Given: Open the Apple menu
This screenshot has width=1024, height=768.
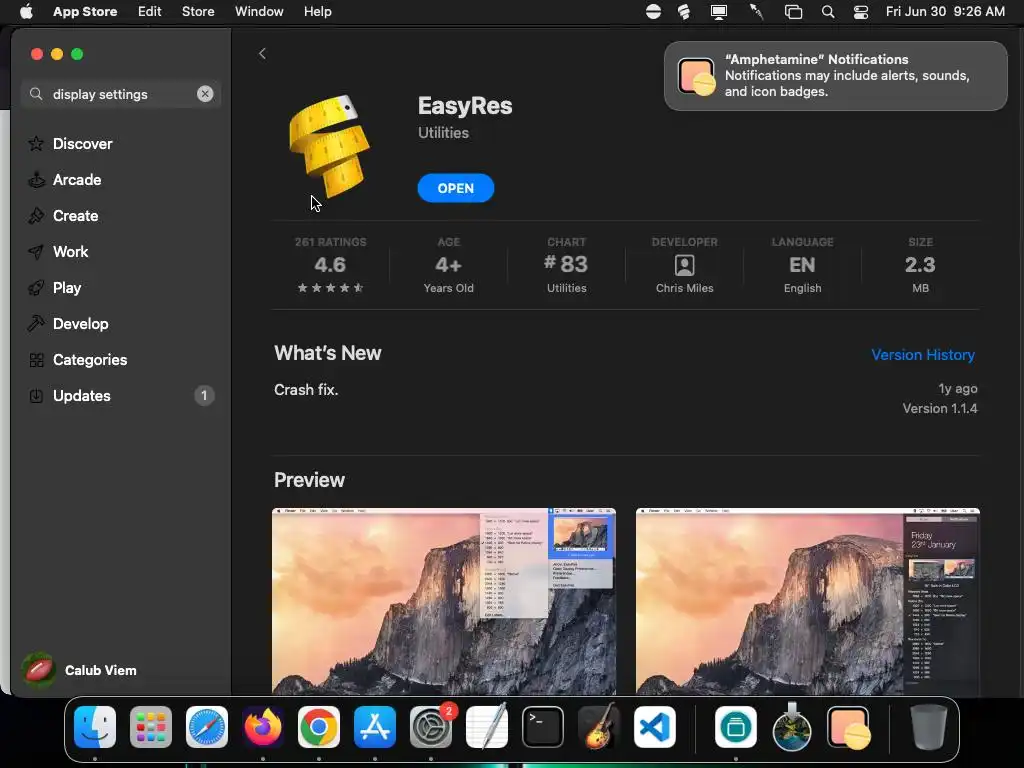Looking at the screenshot, I should (26, 12).
